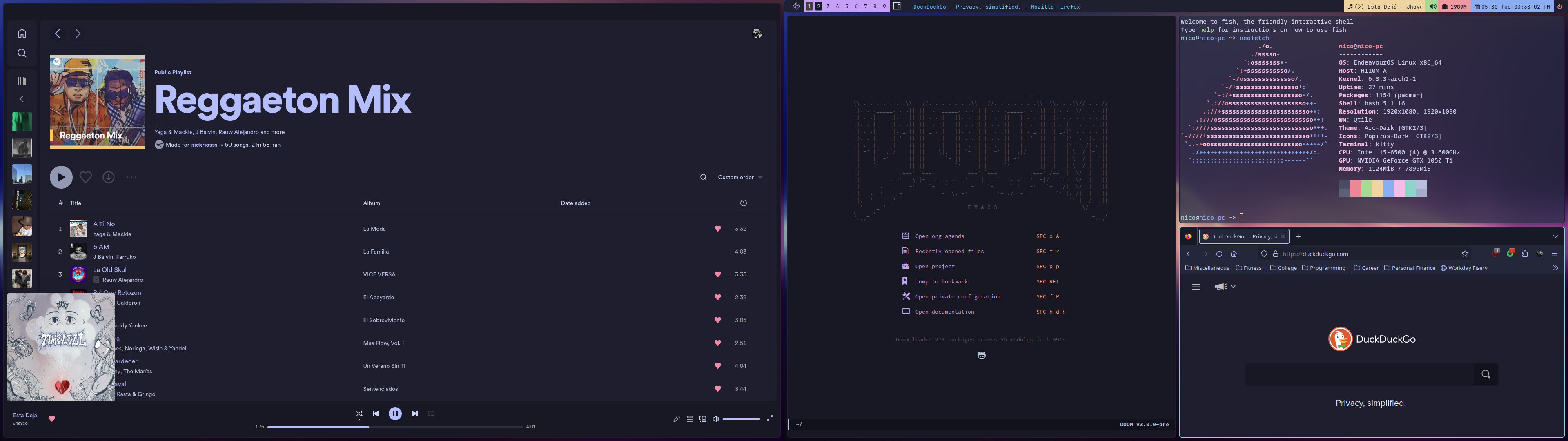Click the power icon in the top bar
This screenshot has width=1568, height=441.
point(1559,7)
